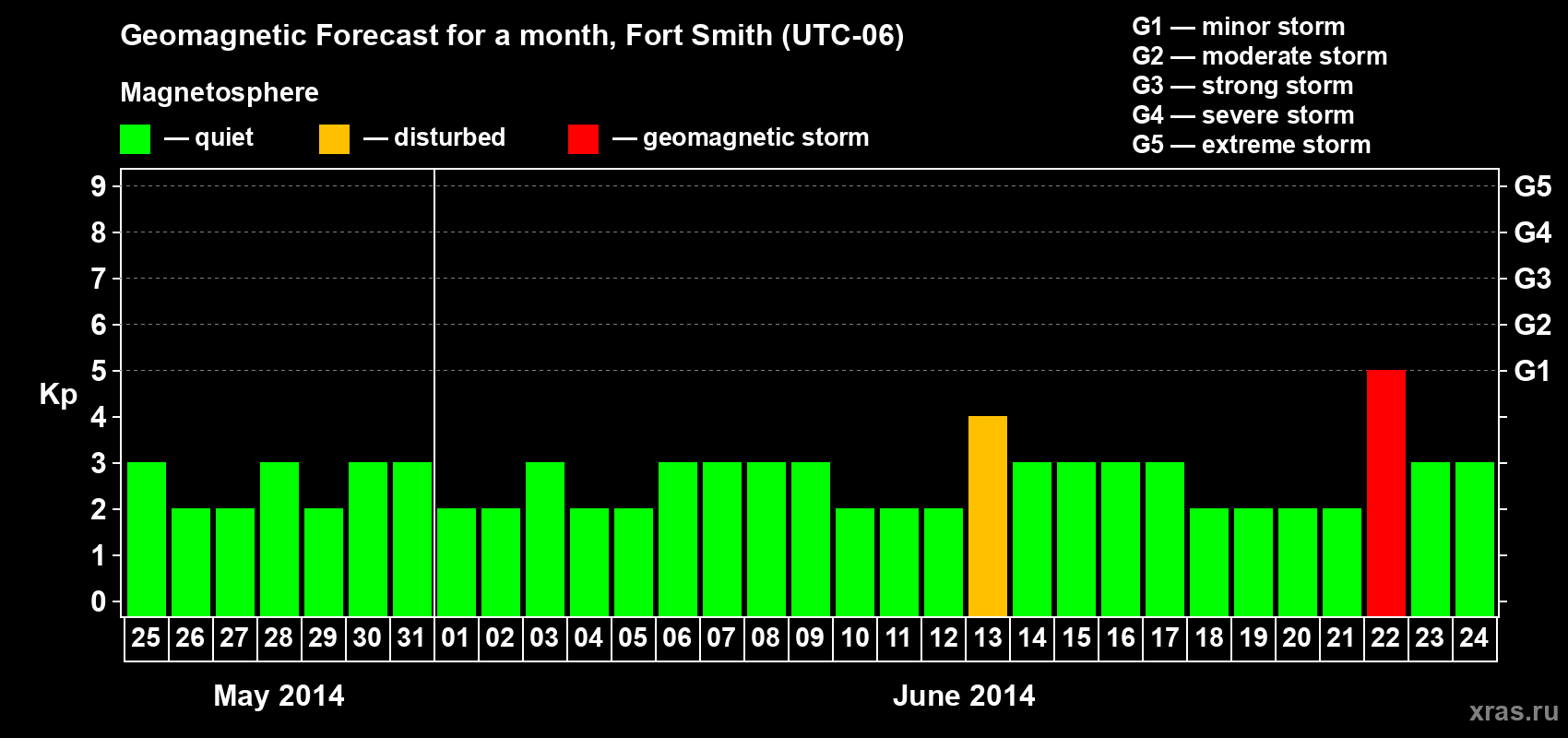
Task: Click the '— quiet' legend label
Action: (x=208, y=137)
